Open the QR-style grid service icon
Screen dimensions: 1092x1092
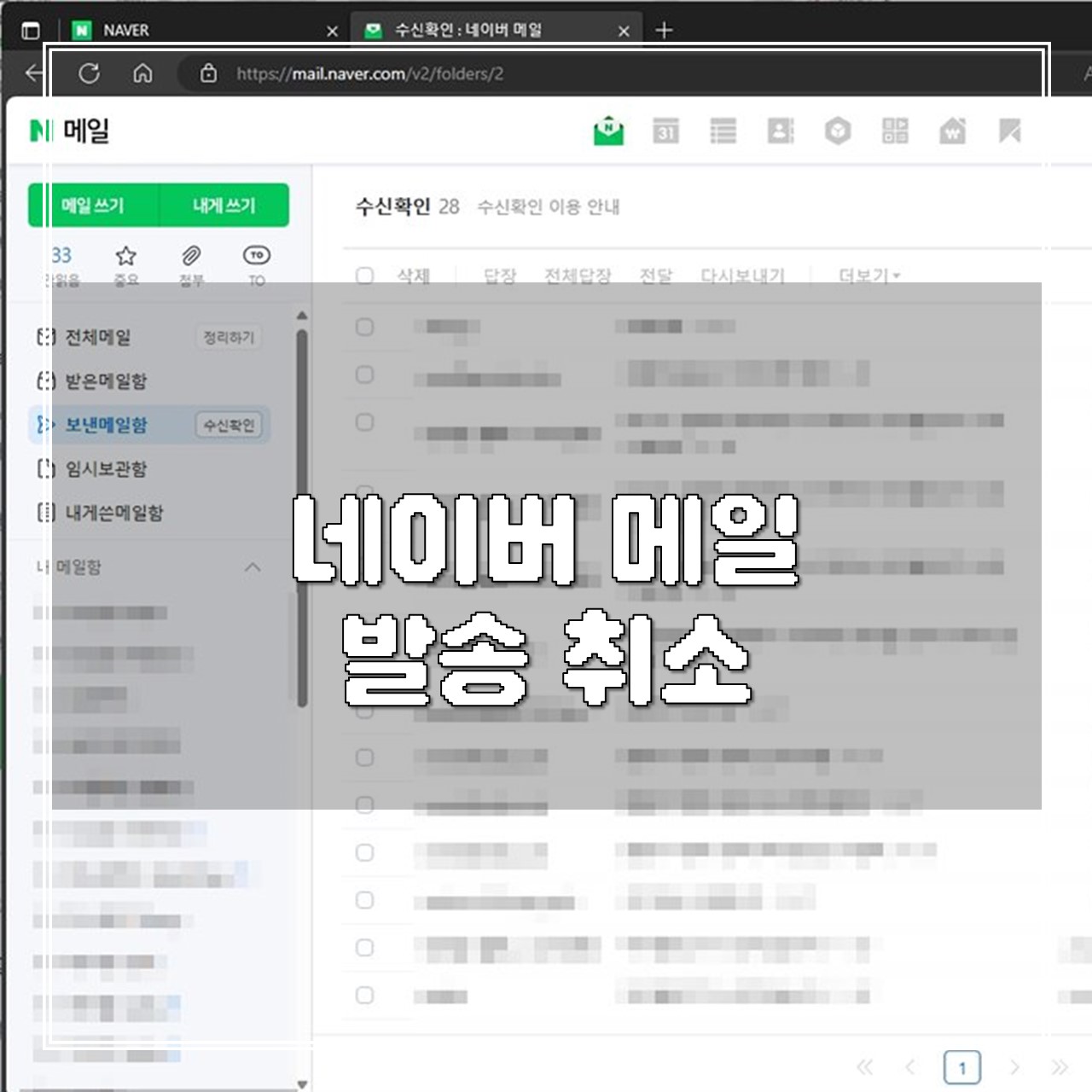pos(895,131)
